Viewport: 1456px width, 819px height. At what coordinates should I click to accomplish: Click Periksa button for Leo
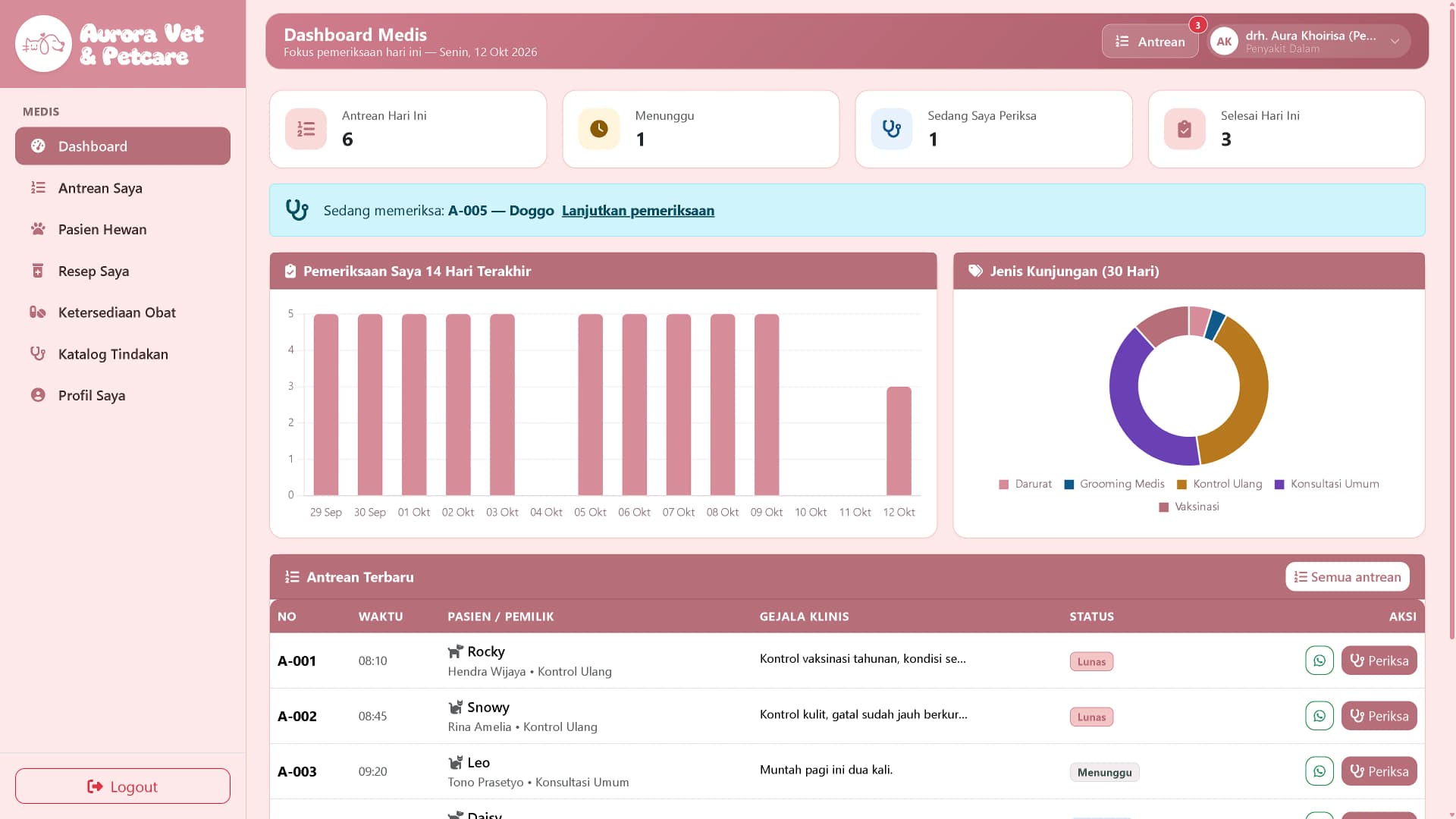[x=1379, y=771]
